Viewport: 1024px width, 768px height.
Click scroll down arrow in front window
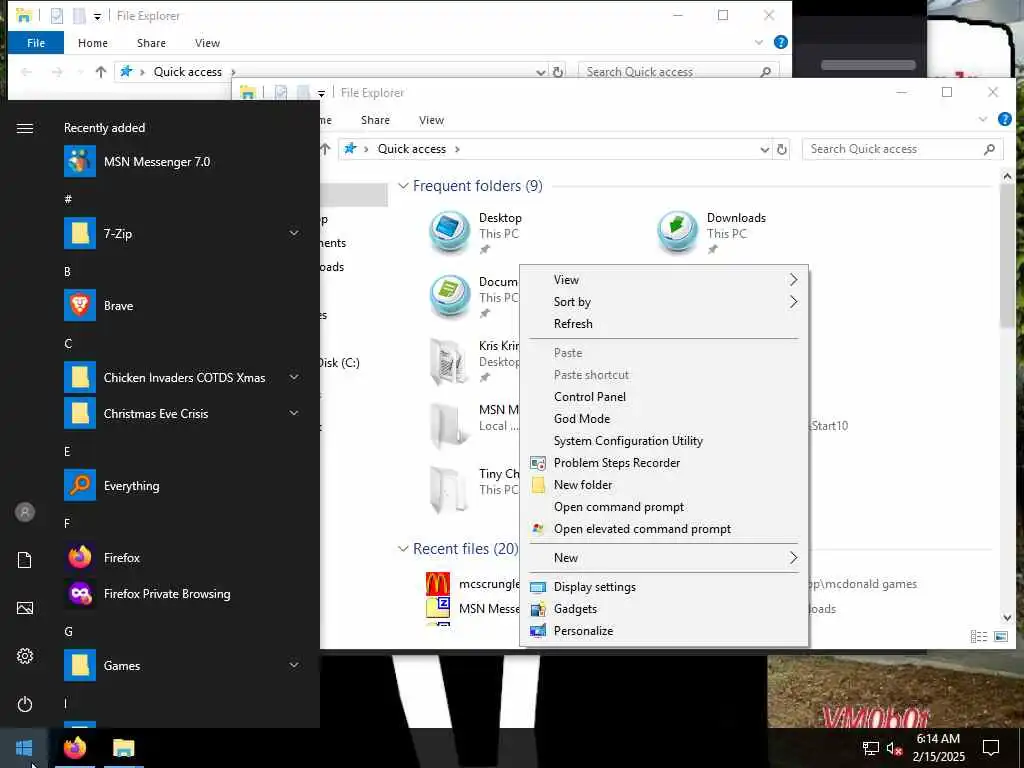[1007, 618]
